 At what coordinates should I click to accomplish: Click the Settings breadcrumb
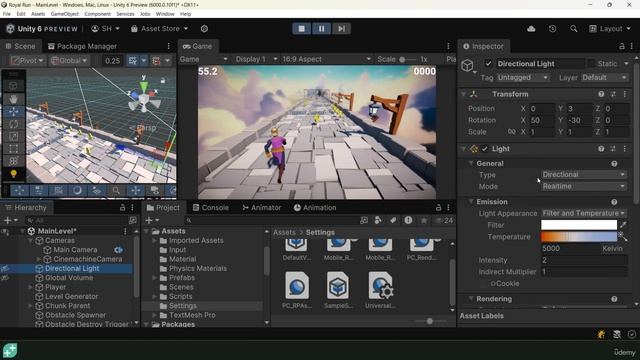coord(320,232)
